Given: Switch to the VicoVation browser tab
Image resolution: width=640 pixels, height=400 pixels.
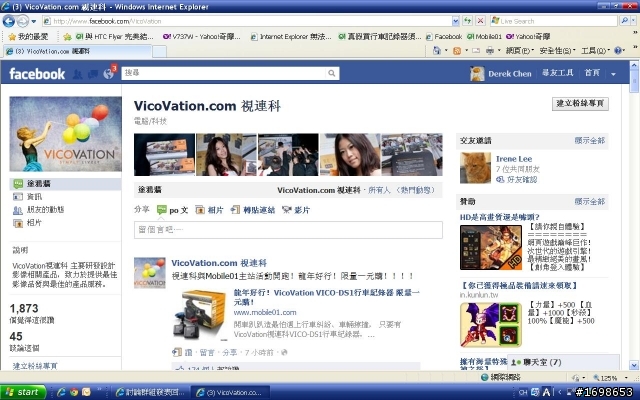Looking at the screenshot, I should tap(78, 51).
